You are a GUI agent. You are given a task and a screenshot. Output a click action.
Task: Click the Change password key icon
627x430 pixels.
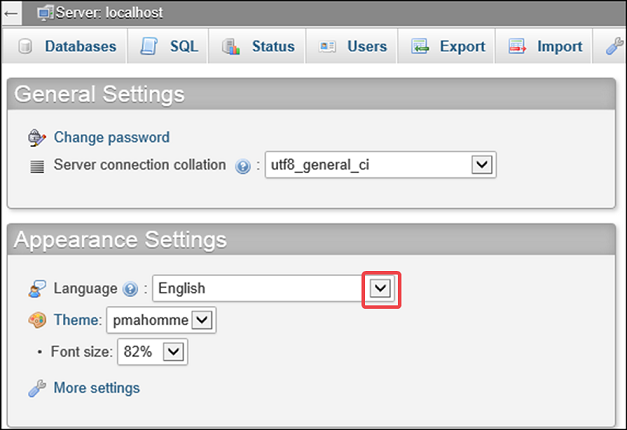click(x=37, y=138)
